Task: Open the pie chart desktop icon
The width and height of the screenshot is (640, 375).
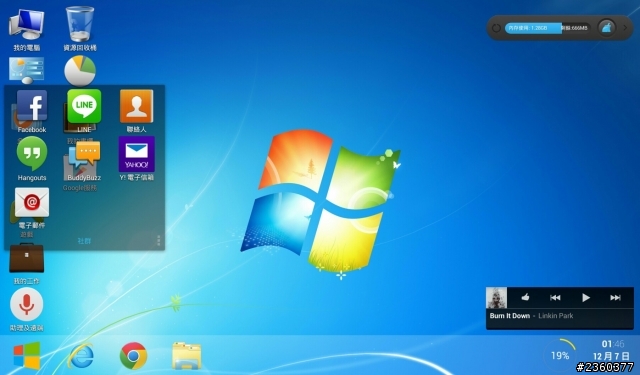Action: pos(80,71)
